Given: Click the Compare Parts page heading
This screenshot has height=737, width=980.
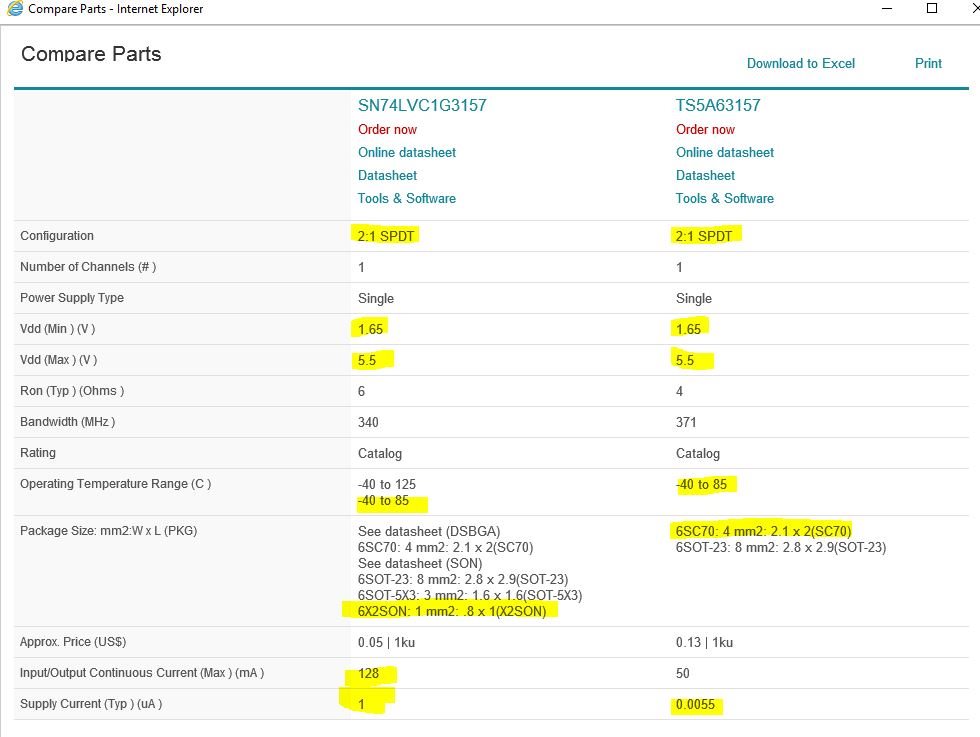Looking at the screenshot, I should coord(91,54).
